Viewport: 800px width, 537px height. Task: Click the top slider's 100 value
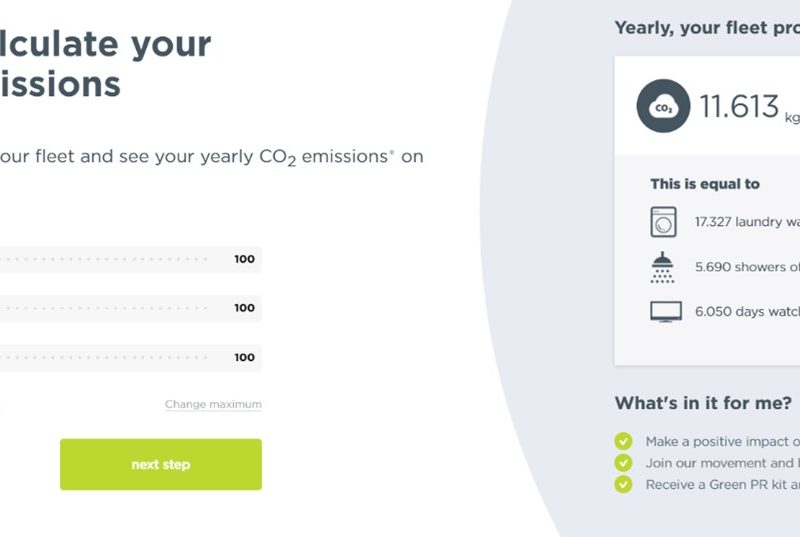244,259
